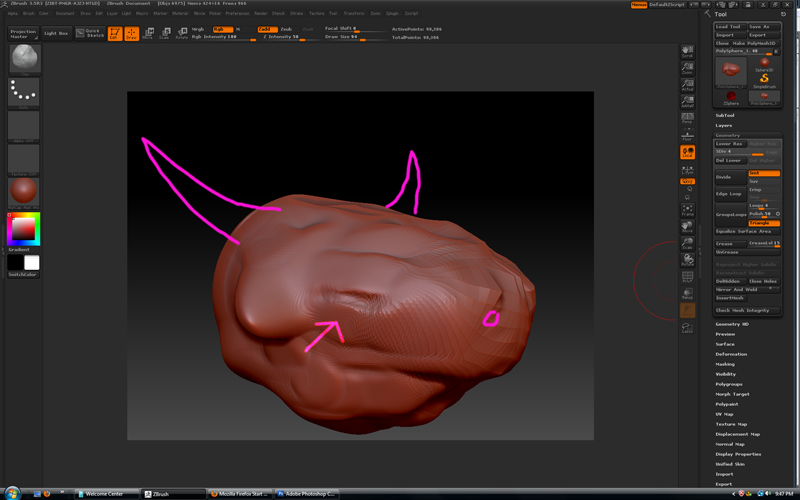
Task: Click the Divide button
Action: point(730,177)
